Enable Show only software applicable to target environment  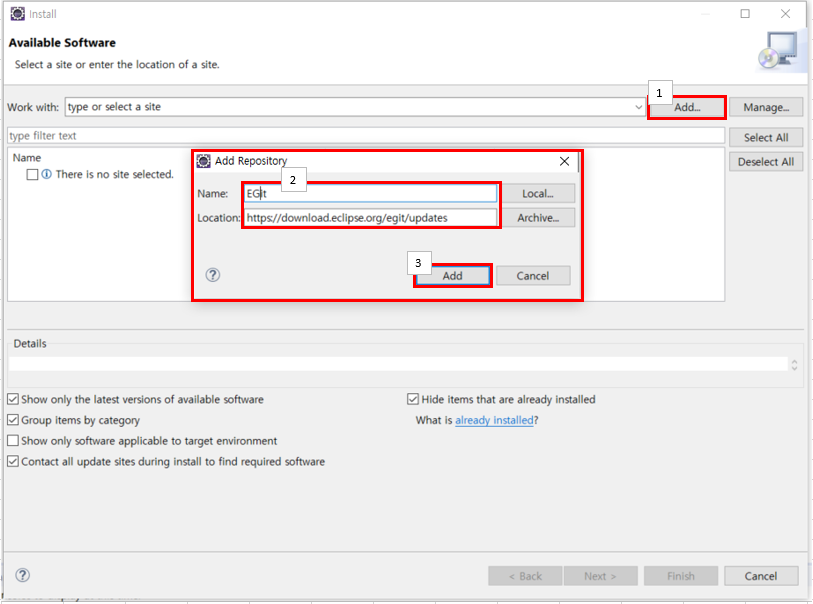pos(13,441)
